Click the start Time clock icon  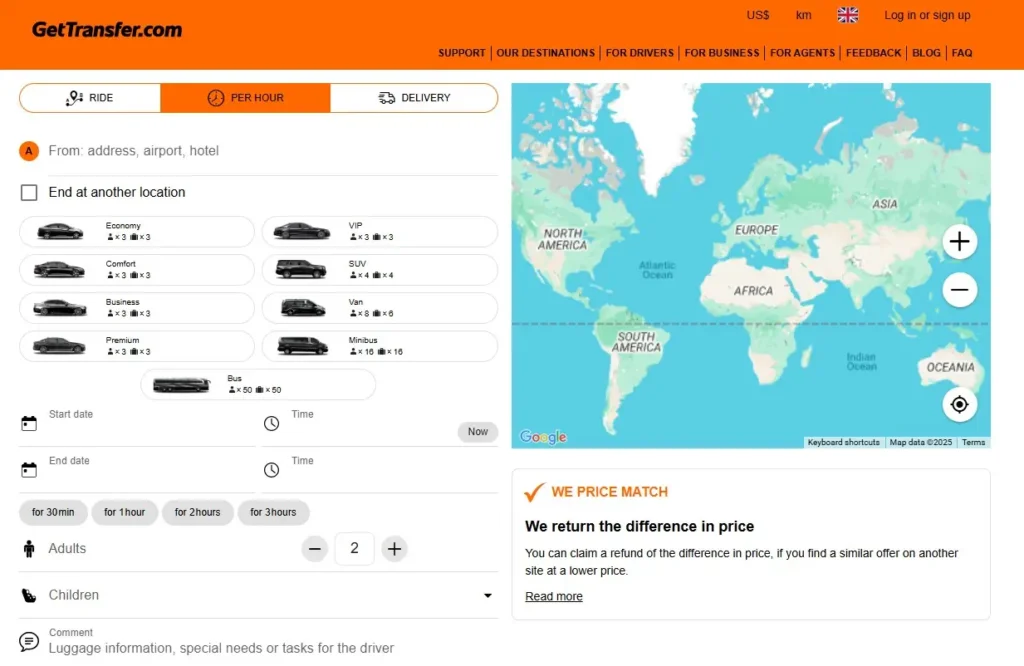(x=272, y=423)
